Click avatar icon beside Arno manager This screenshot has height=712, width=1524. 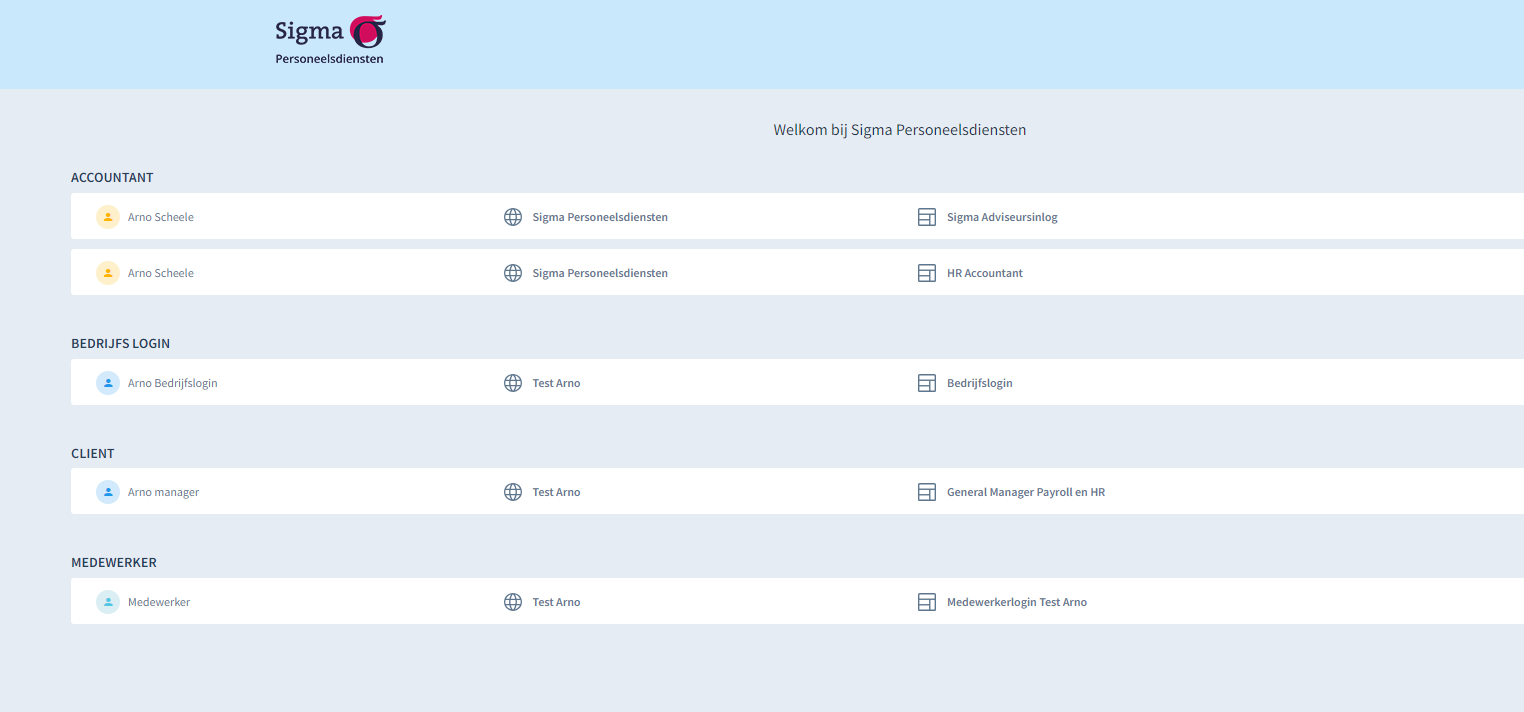(x=108, y=492)
